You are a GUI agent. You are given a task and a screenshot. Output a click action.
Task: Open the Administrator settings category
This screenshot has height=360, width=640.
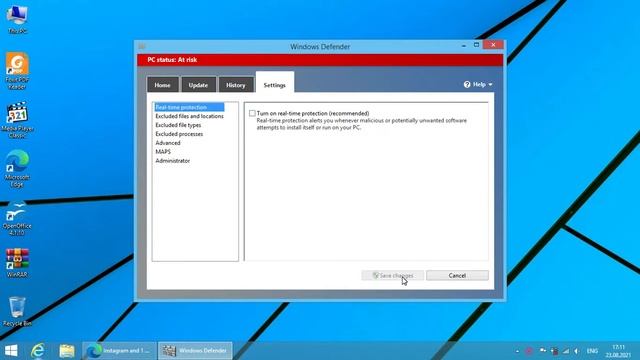coord(172,161)
